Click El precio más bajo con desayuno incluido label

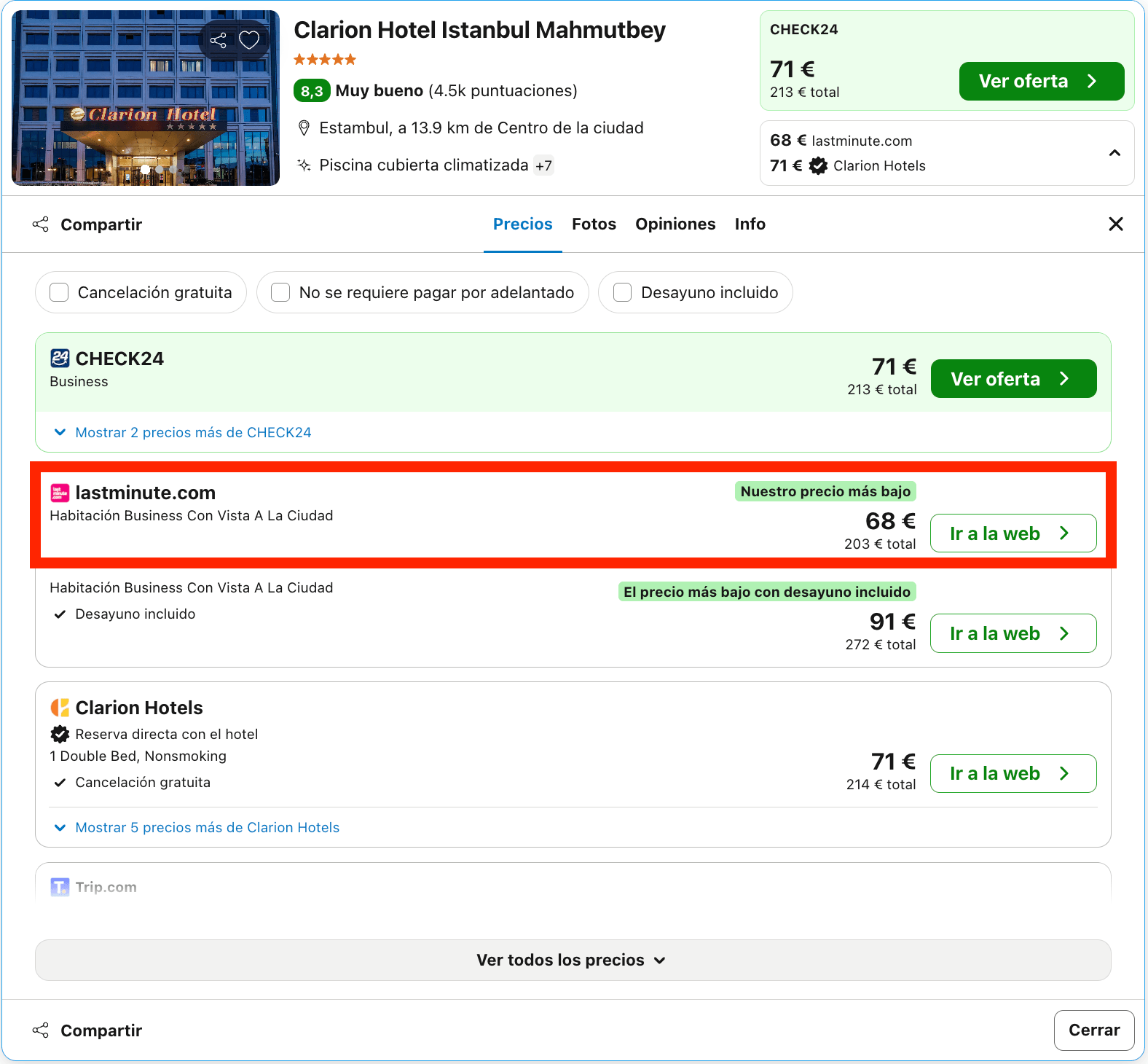click(x=767, y=592)
